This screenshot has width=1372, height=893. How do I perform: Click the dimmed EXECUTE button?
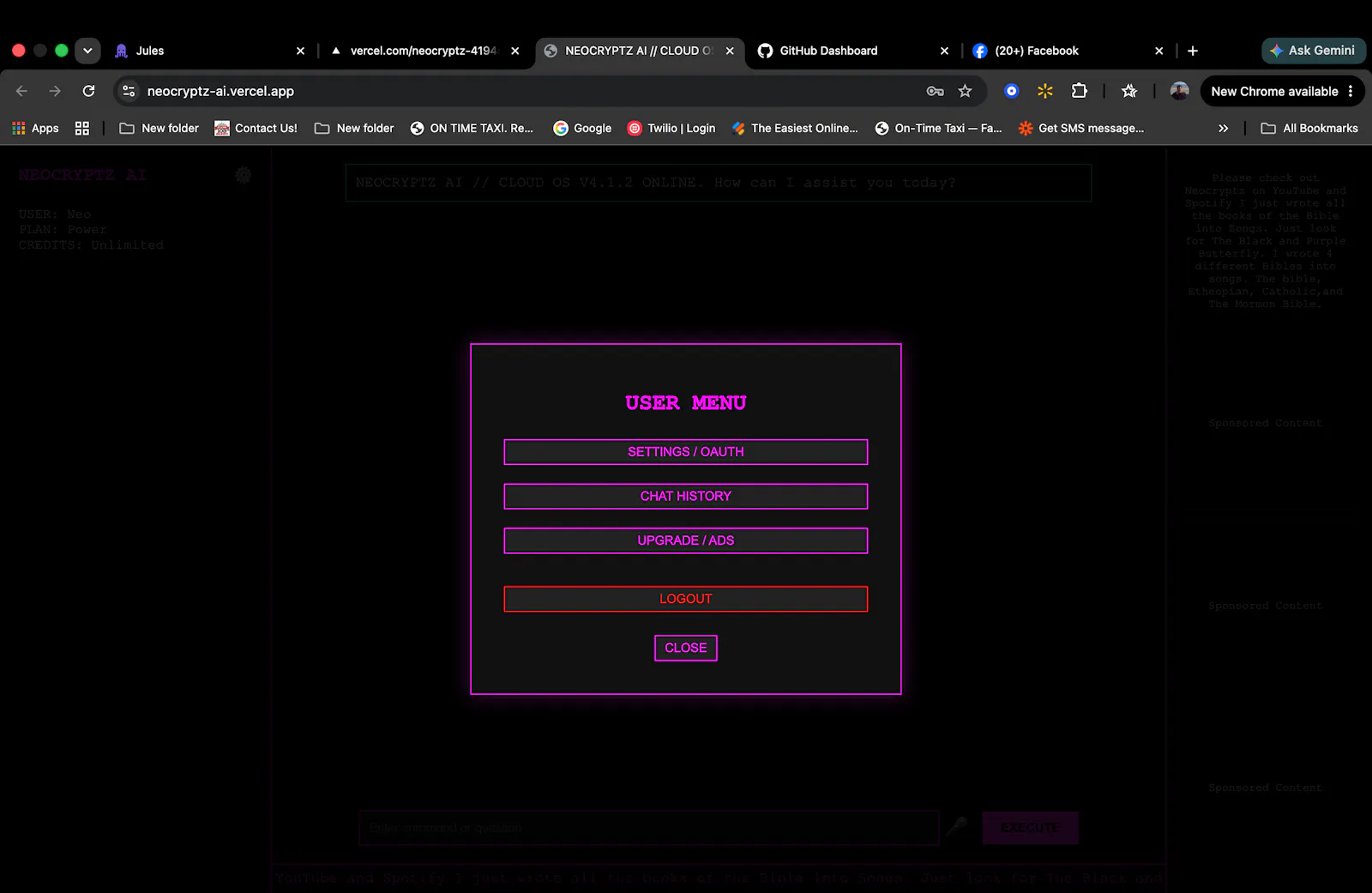pyautogui.click(x=1030, y=828)
